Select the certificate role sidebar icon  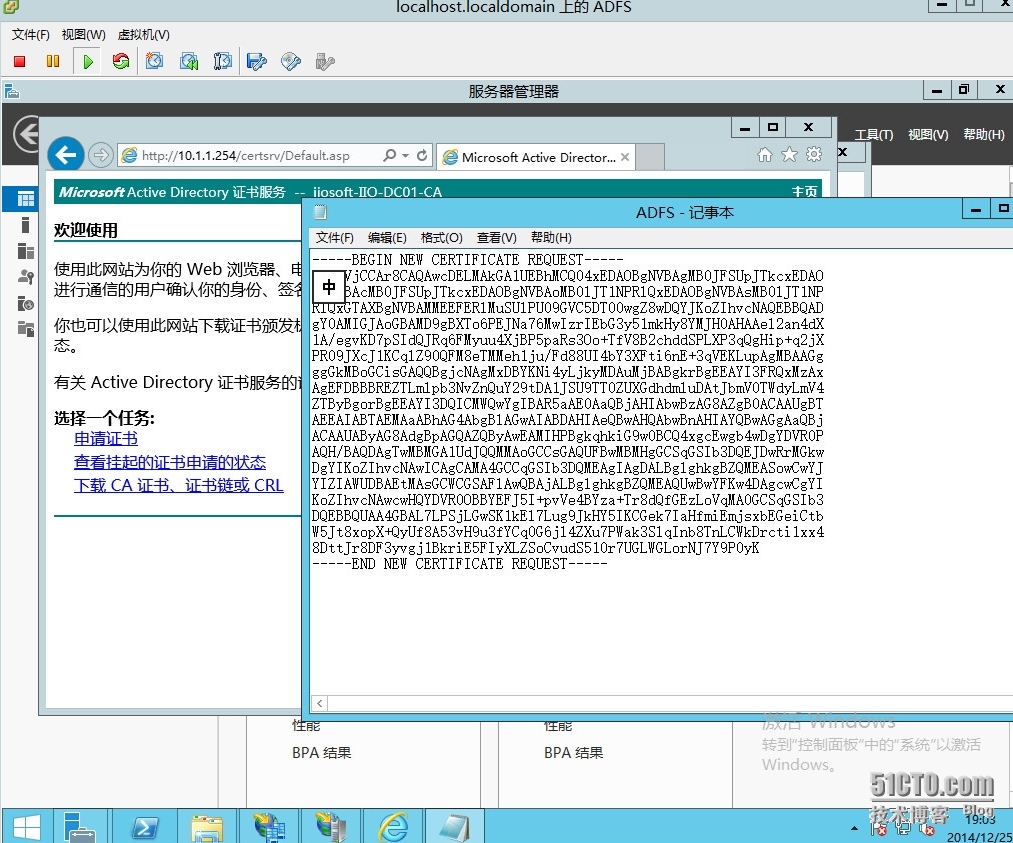(x=26, y=303)
